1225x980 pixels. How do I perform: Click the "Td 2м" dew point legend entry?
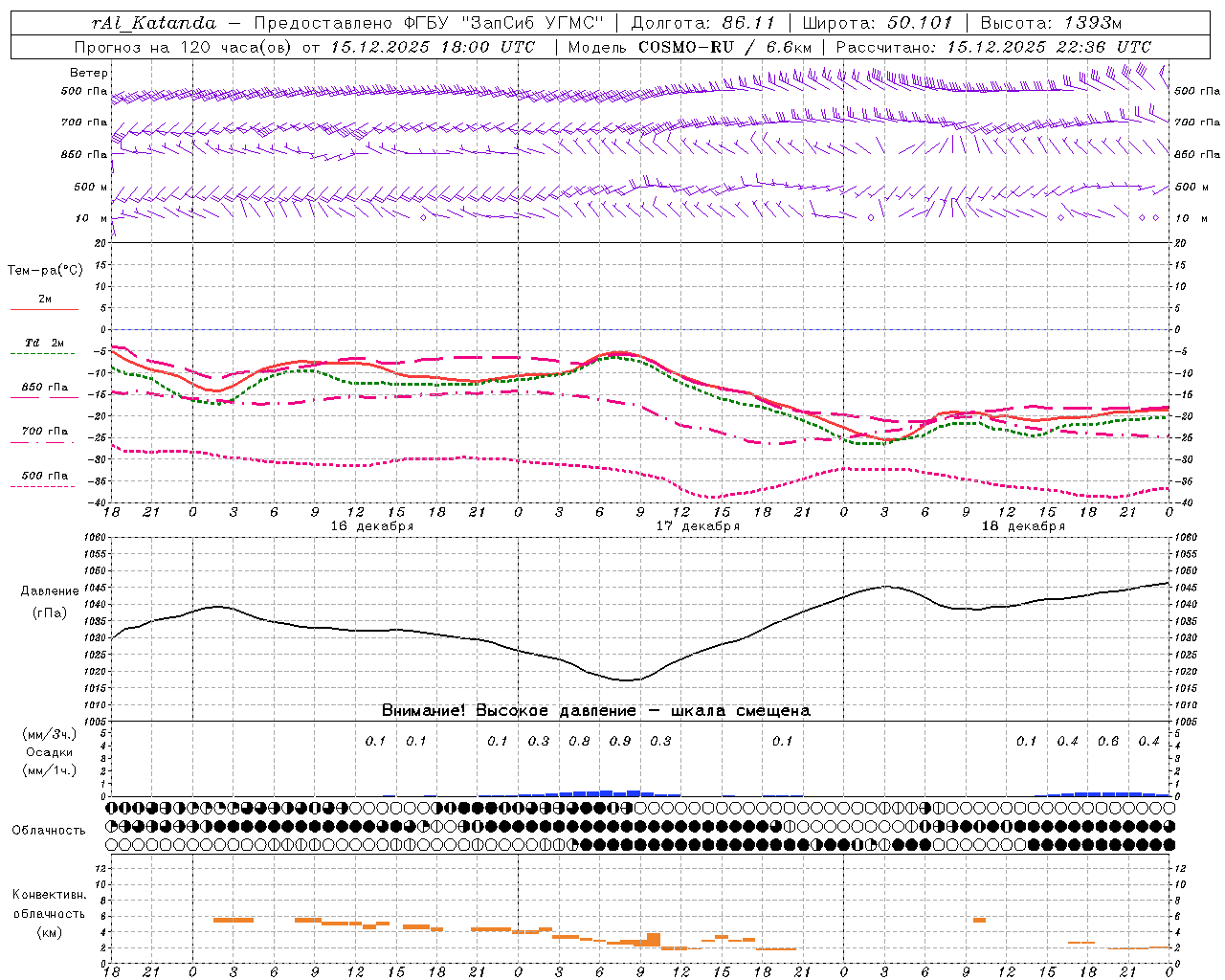coord(44,343)
